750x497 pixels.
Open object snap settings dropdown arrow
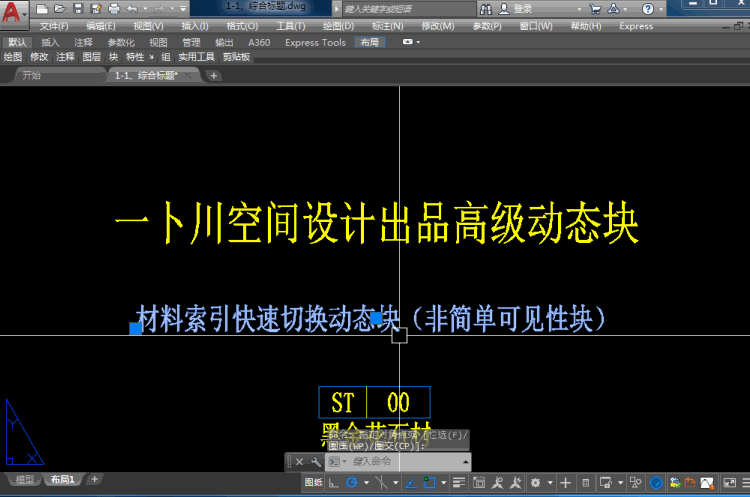click(x=443, y=483)
